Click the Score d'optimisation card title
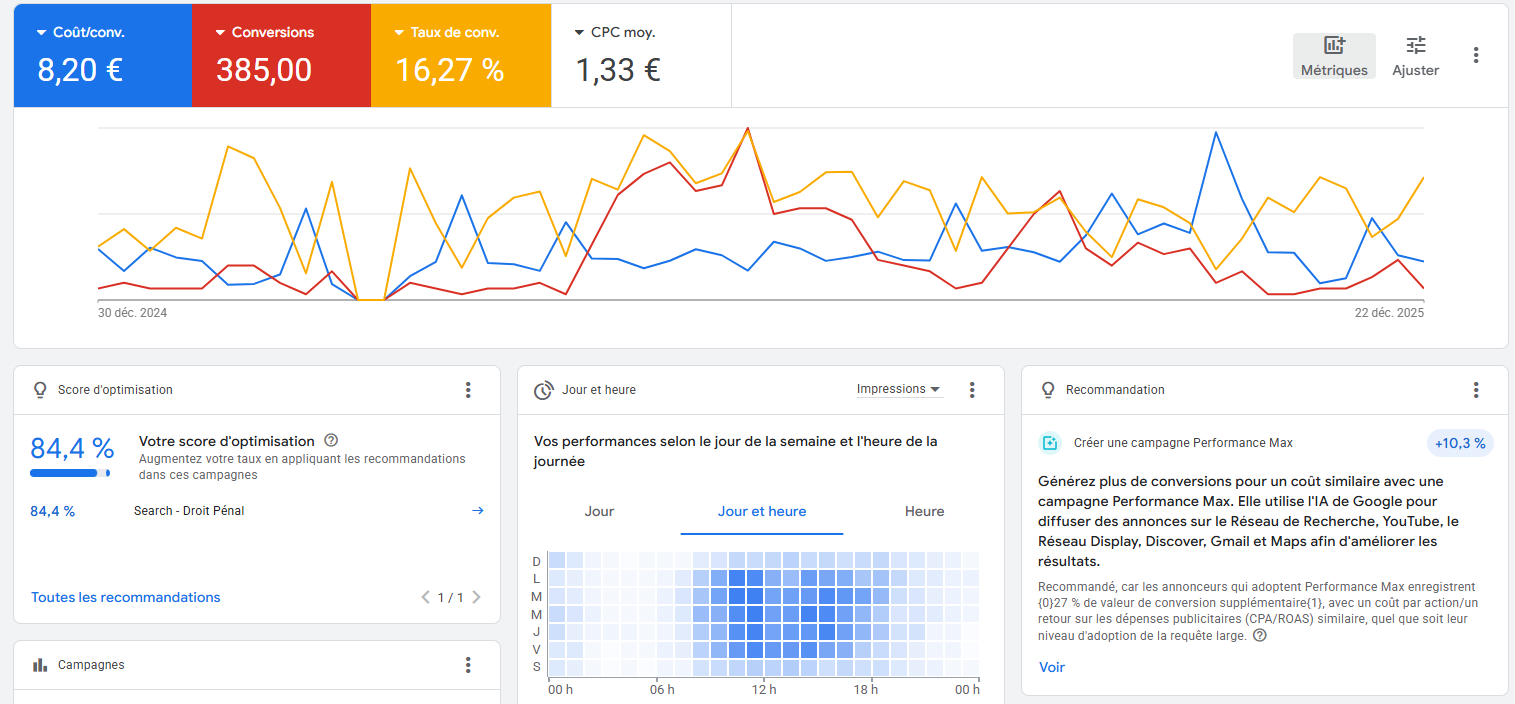The image size is (1515, 704). tap(115, 390)
